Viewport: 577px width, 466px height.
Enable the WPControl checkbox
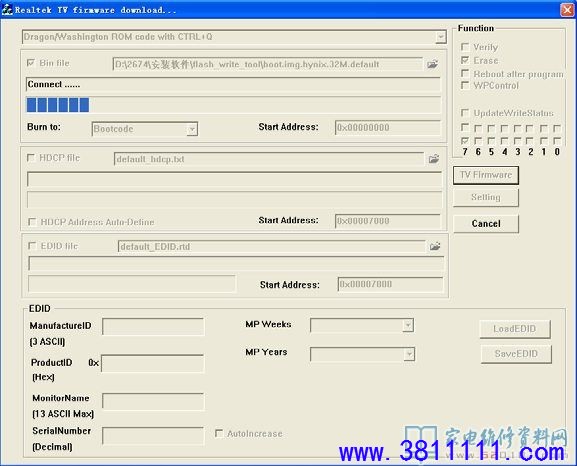(465, 85)
